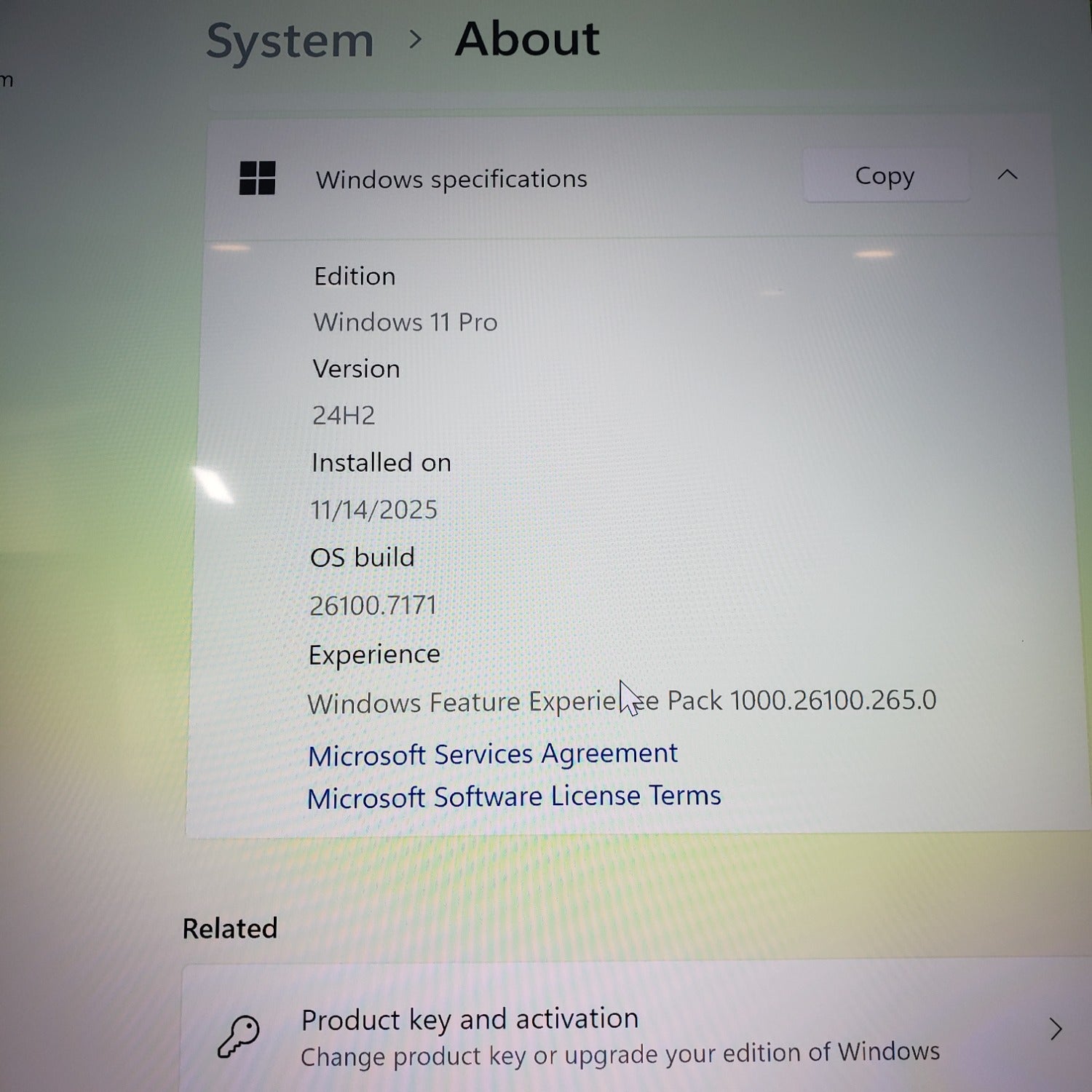Click the Windows specifications header label
The height and width of the screenshot is (1092, 1092).
tap(451, 179)
